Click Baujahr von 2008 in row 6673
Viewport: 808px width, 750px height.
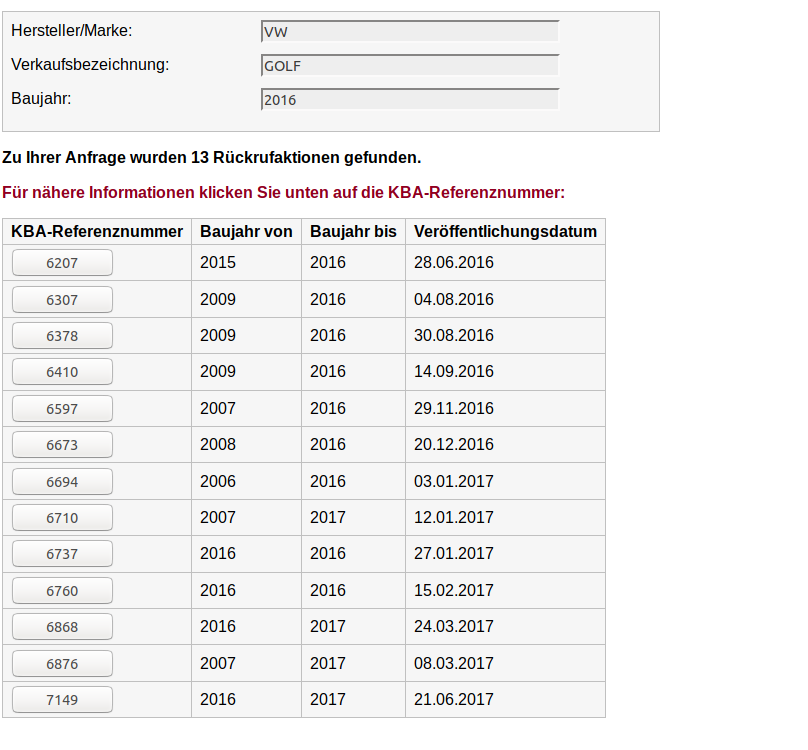pyautogui.click(x=218, y=444)
